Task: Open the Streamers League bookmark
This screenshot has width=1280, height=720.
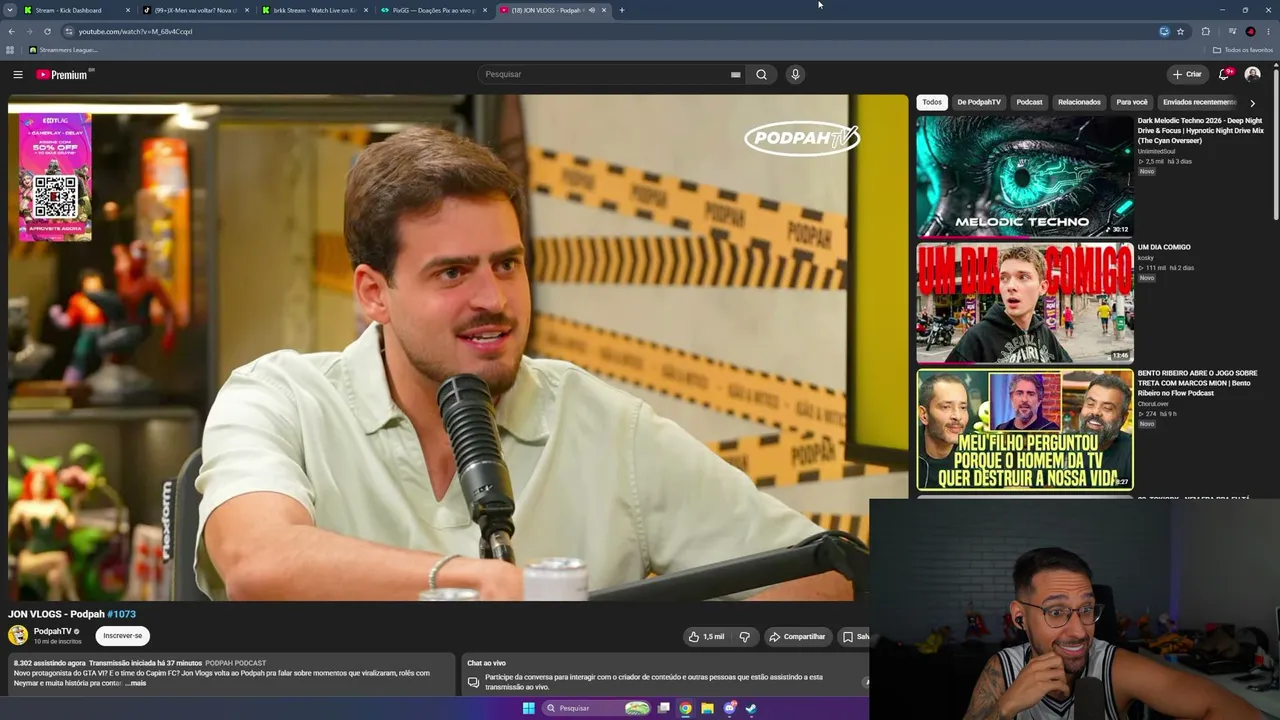Action: pos(63,50)
